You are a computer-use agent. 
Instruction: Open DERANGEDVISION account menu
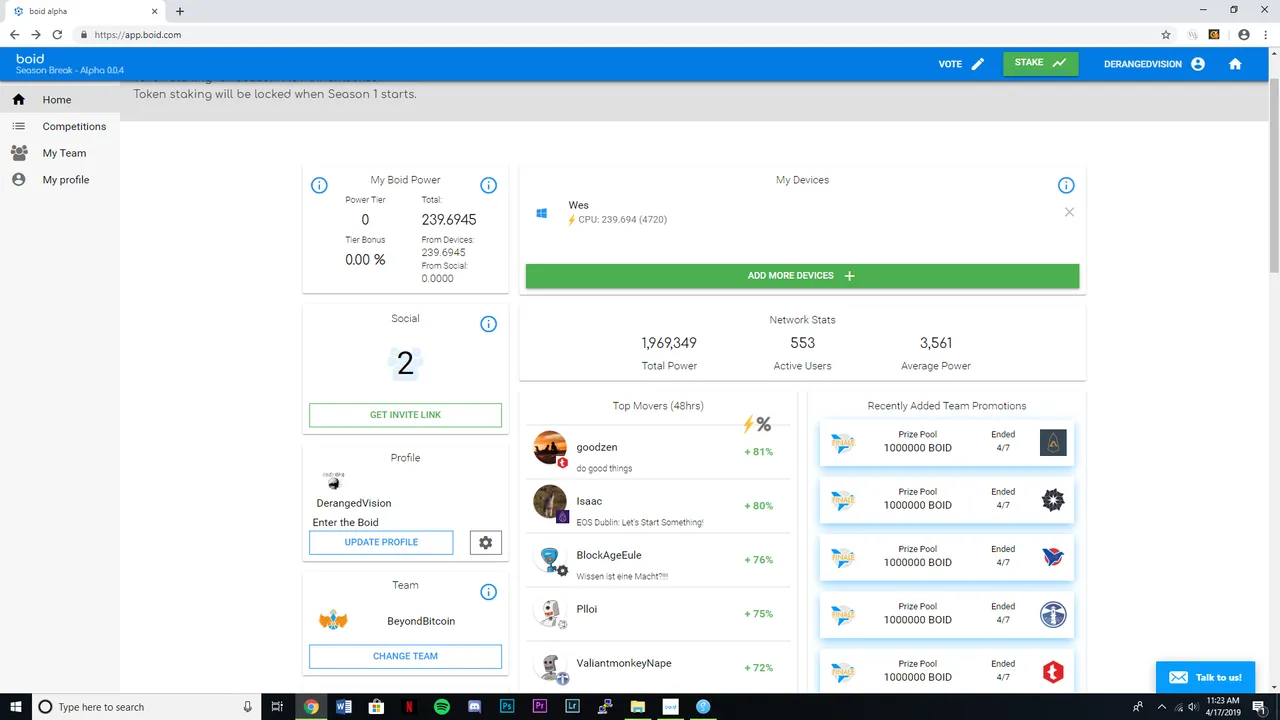(1154, 64)
